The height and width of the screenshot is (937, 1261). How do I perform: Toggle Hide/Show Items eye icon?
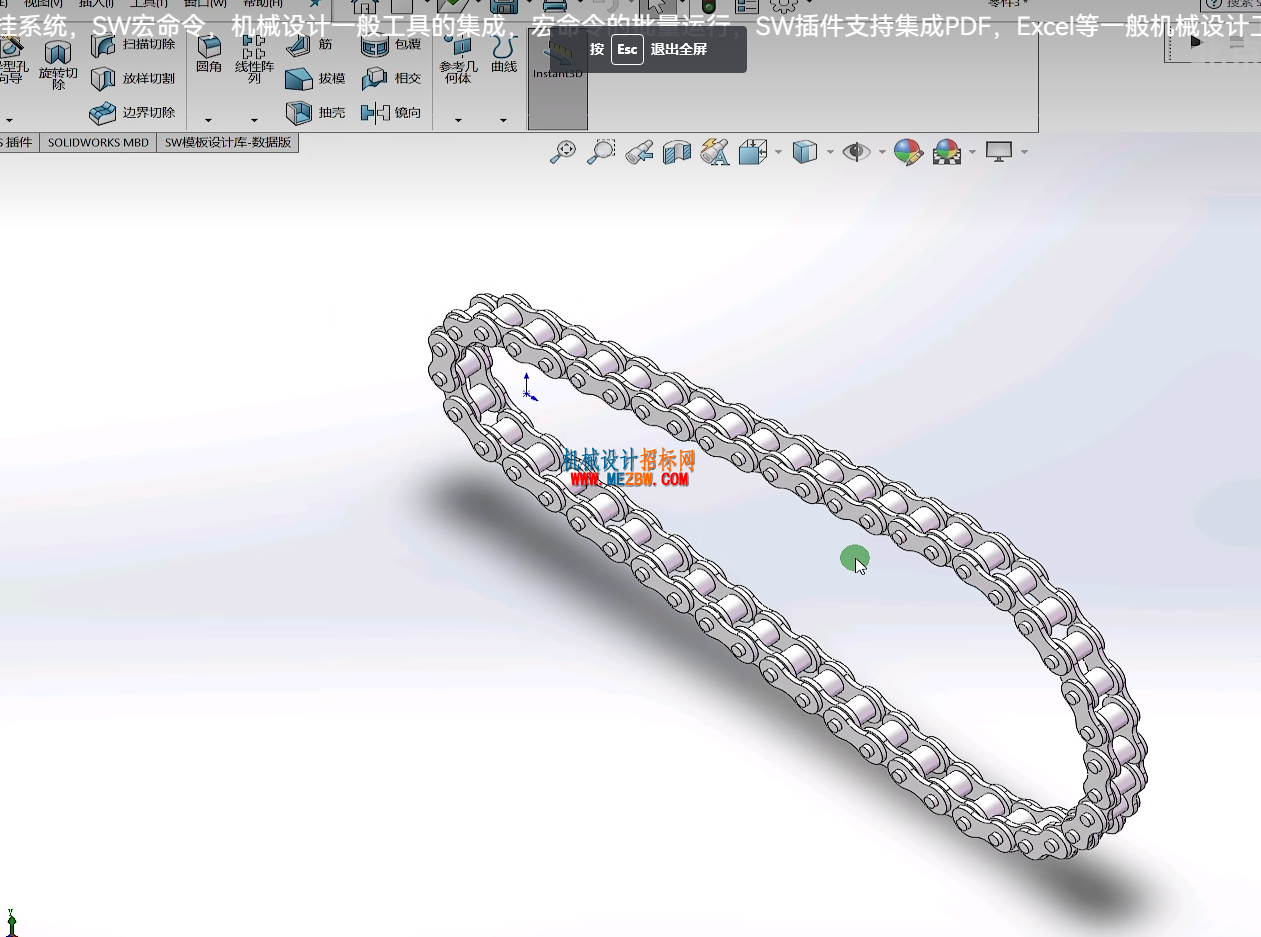click(x=856, y=152)
